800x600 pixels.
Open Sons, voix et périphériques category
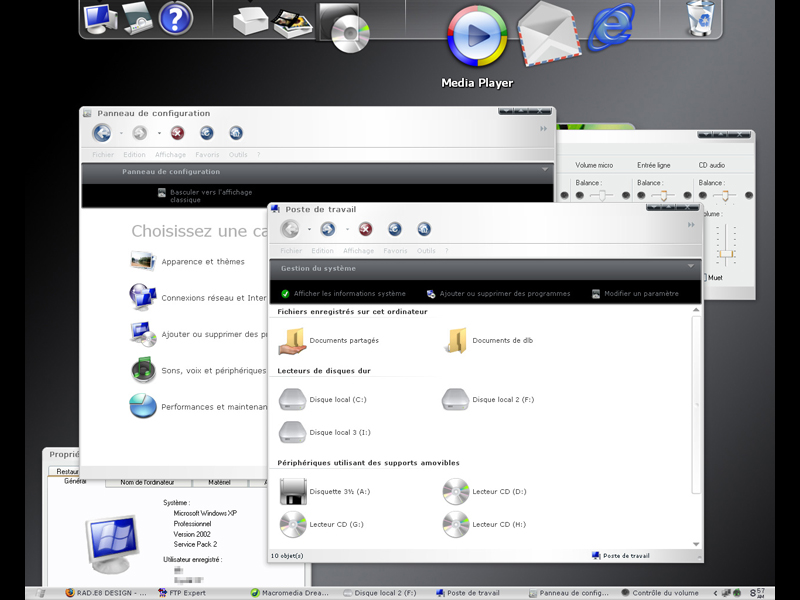198,370
